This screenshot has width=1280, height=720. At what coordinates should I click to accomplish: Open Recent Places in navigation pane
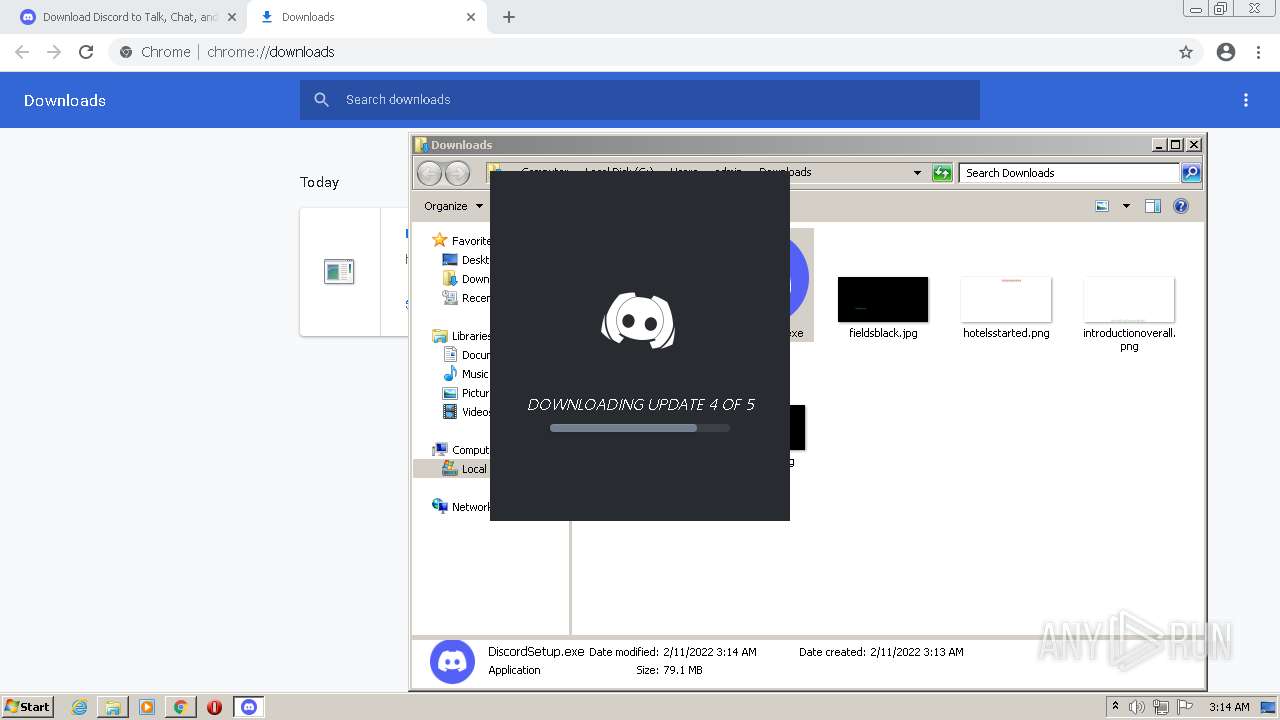coord(466,298)
